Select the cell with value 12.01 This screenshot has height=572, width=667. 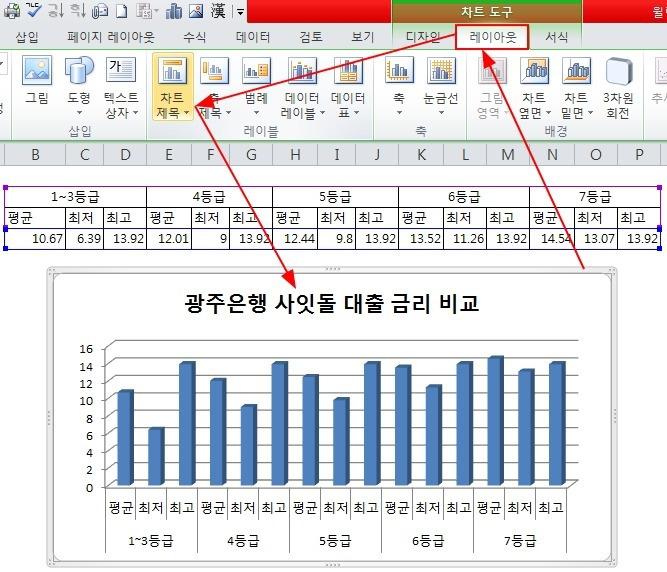click(169, 239)
